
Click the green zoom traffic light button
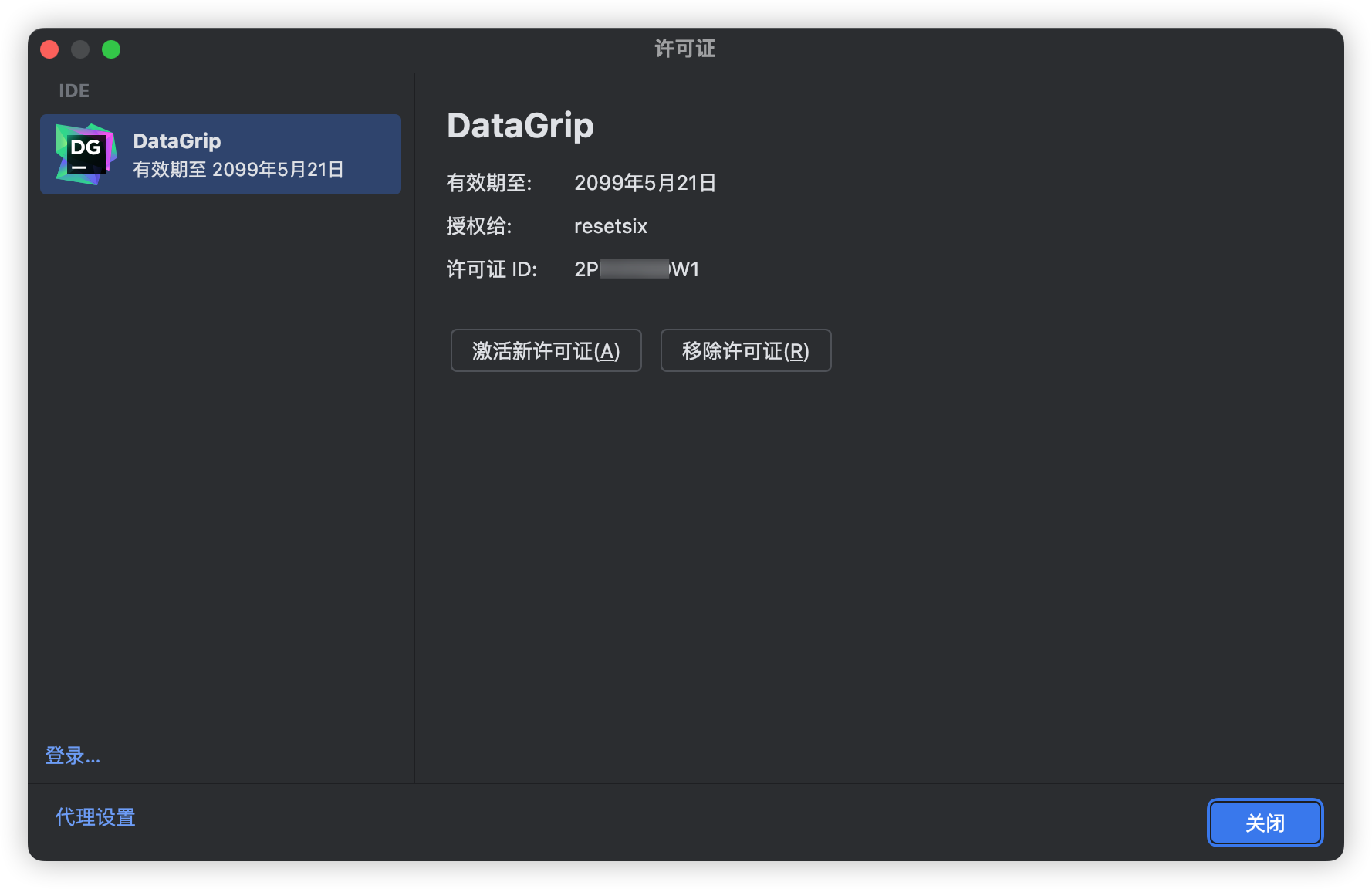click(x=111, y=49)
